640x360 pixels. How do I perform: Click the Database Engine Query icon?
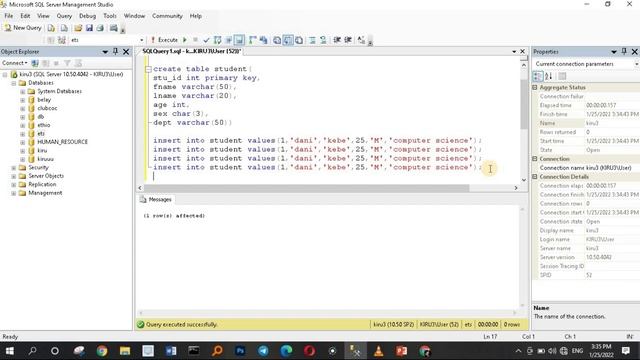(51, 28)
